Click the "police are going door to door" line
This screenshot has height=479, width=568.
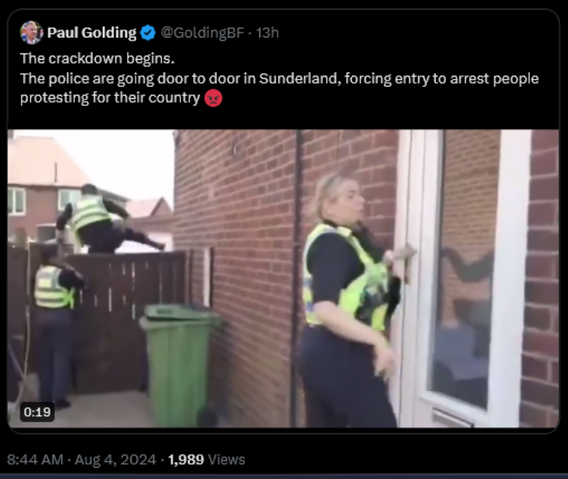coord(279,78)
